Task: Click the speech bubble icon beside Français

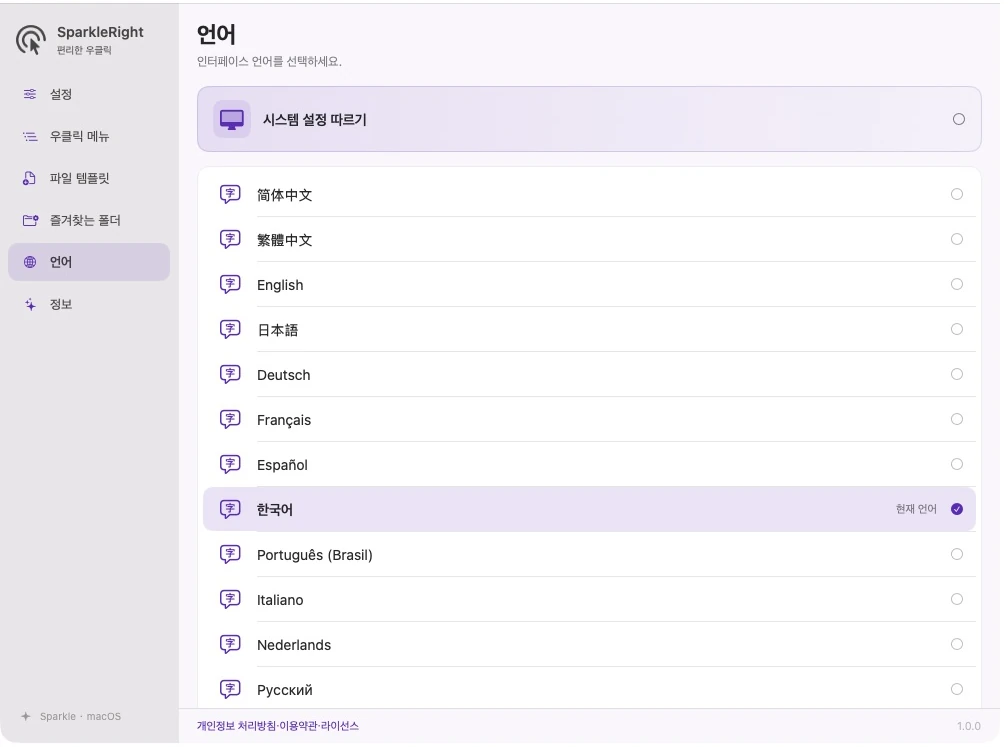Action: (x=230, y=419)
